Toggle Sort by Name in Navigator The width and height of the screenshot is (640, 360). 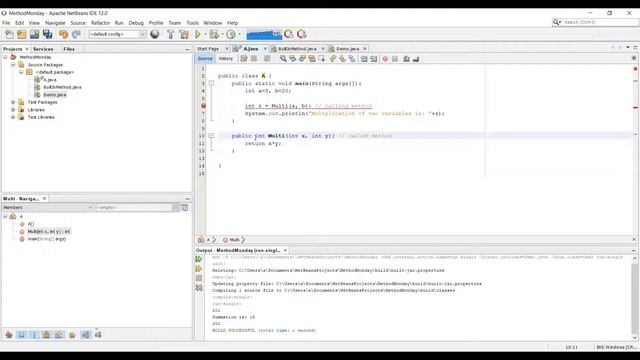[85, 335]
